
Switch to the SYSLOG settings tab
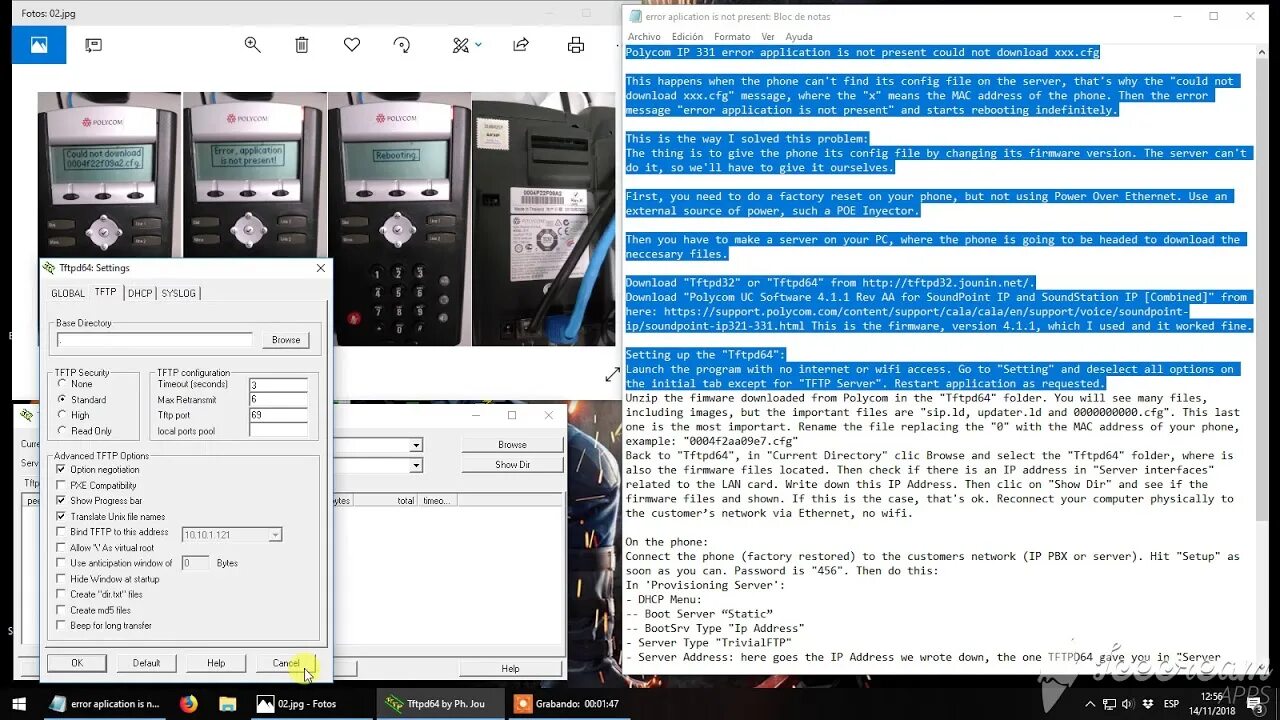pos(179,293)
